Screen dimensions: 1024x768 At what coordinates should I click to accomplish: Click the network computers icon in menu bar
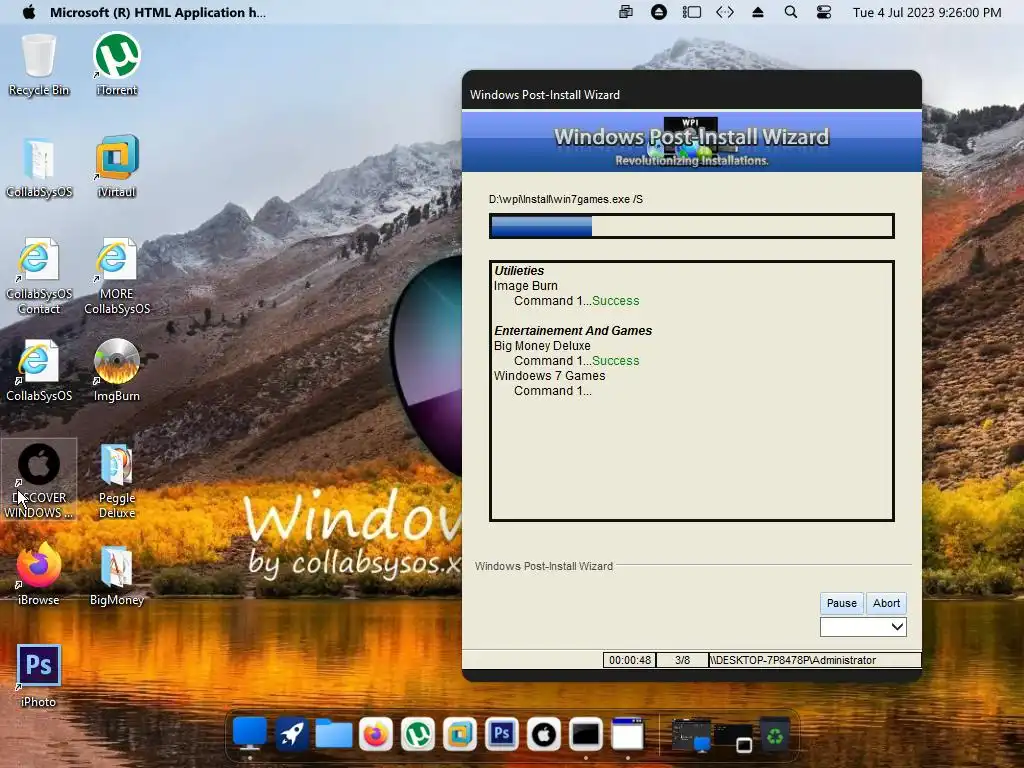pos(626,12)
